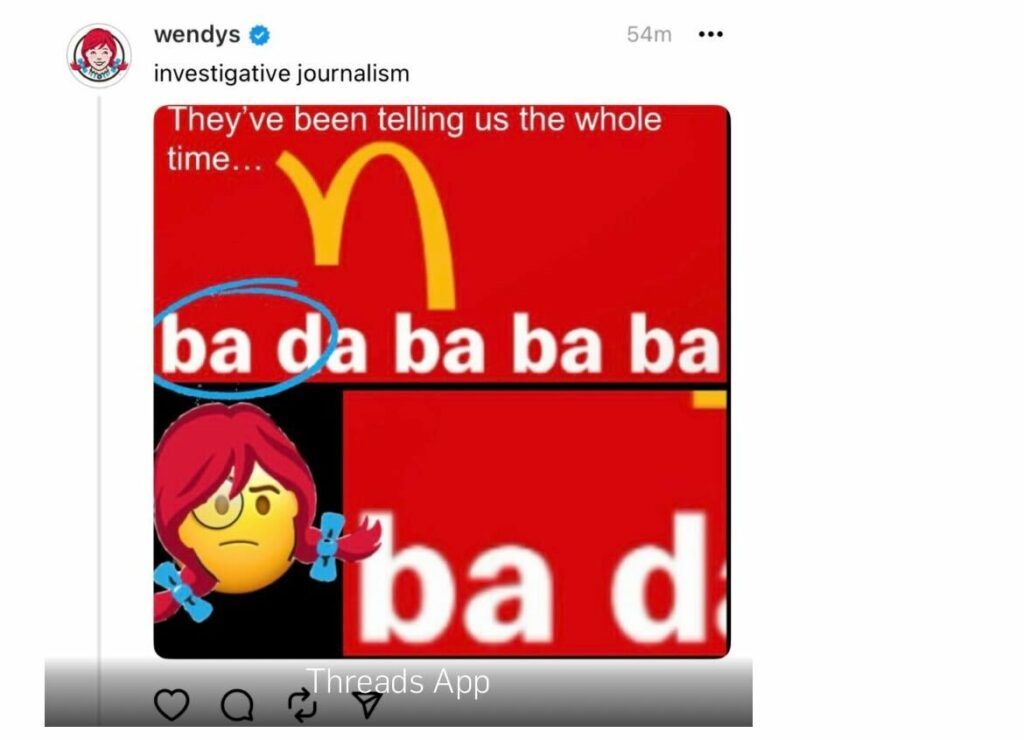Click the 'Threads App' watermark label
This screenshot has height=740, width=1024.
click(398, 682)
